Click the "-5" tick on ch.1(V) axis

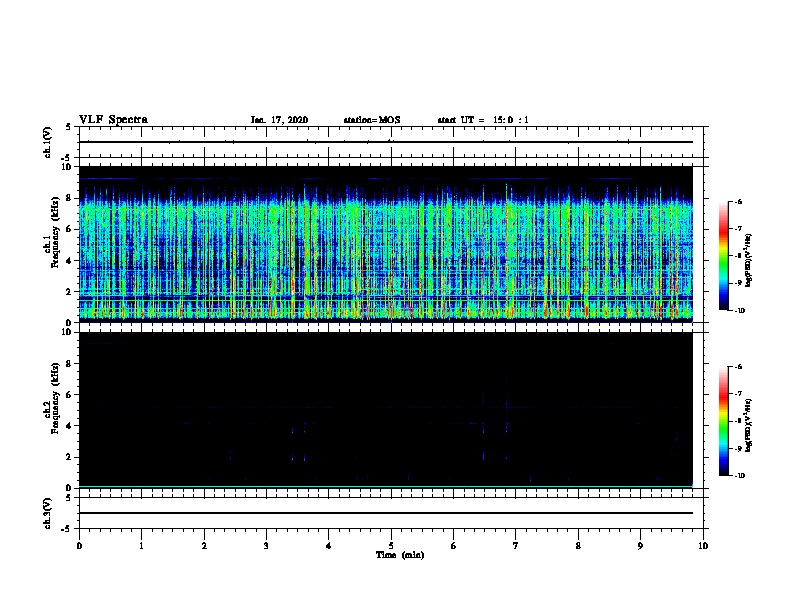click(67, 158)
